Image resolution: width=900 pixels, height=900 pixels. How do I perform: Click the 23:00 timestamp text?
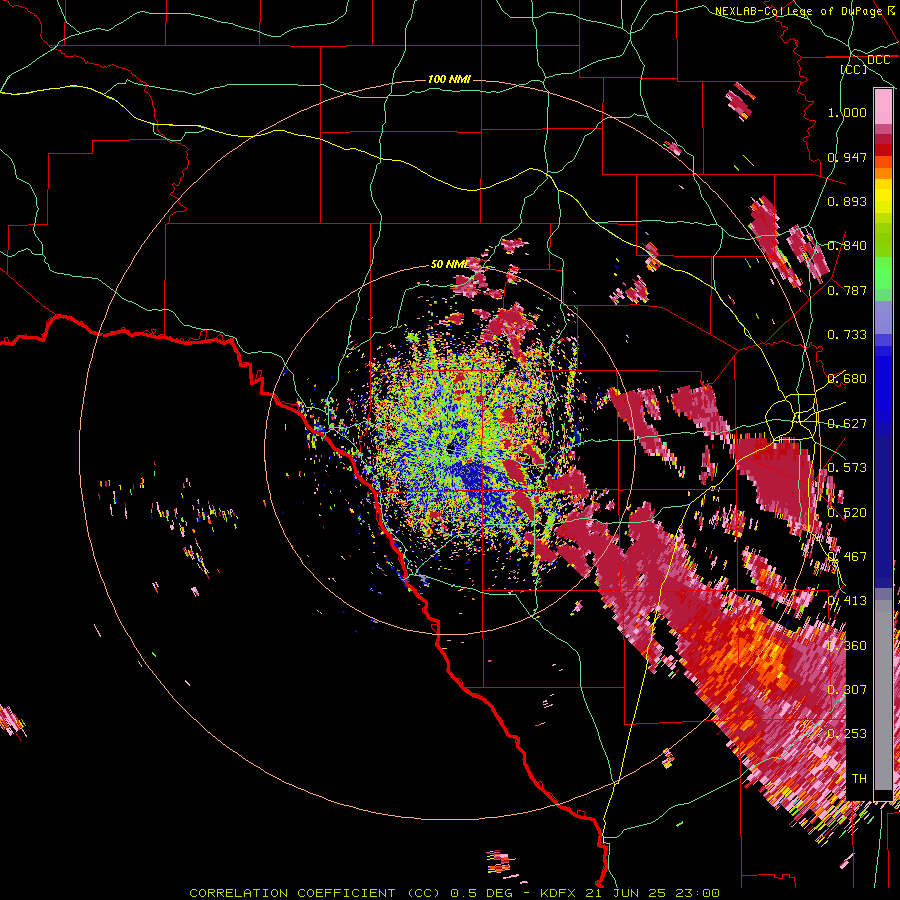pyautogui.click(x=697, y=893)
